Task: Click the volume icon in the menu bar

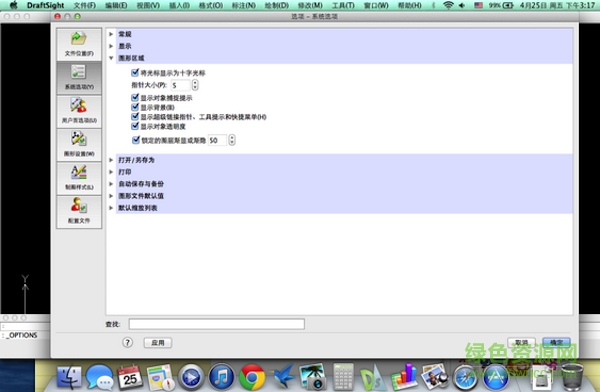Action: 462,5
